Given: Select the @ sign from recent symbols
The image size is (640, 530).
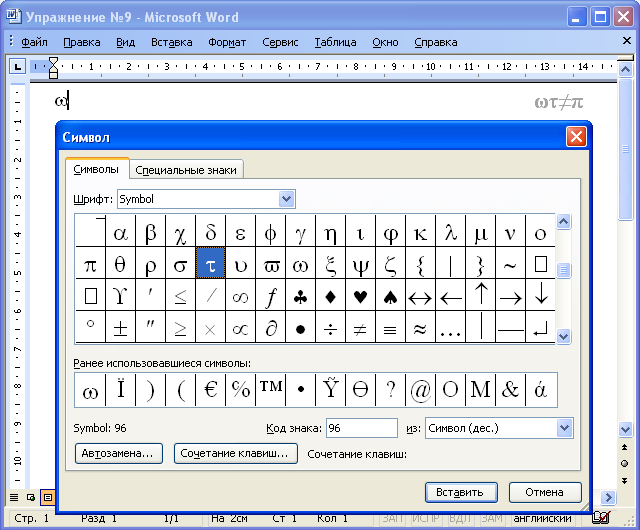Looking at the screenshot, I should [420, 390].
